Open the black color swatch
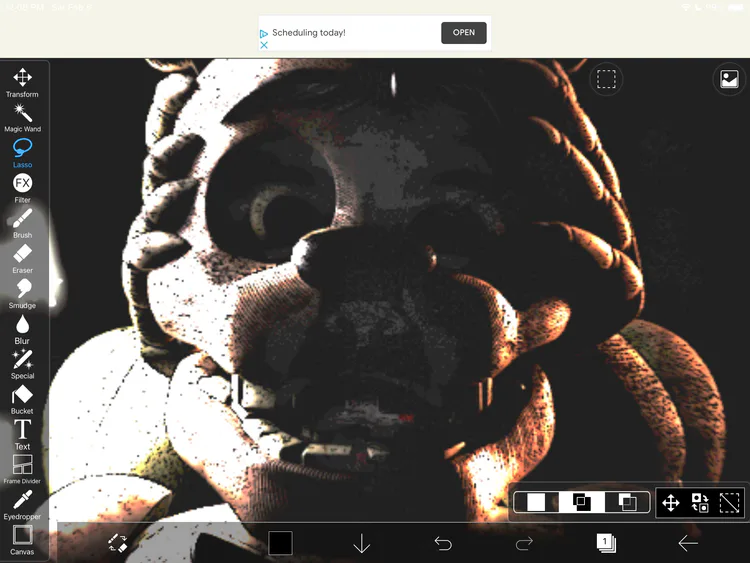This screenshot has height=563, width=750. (x=280, y=543)
